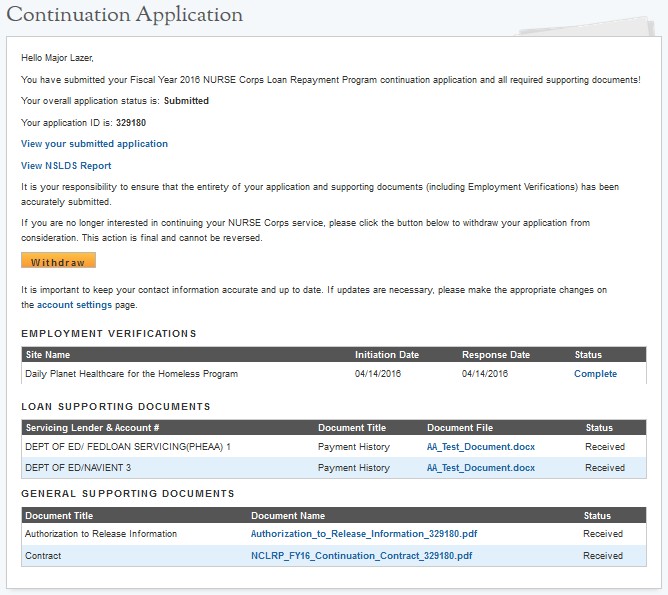This screenshot has width=668, height=595.
Task: Select the DEPT OF ED/NAVIENT 3 cell
Action: 78,468
